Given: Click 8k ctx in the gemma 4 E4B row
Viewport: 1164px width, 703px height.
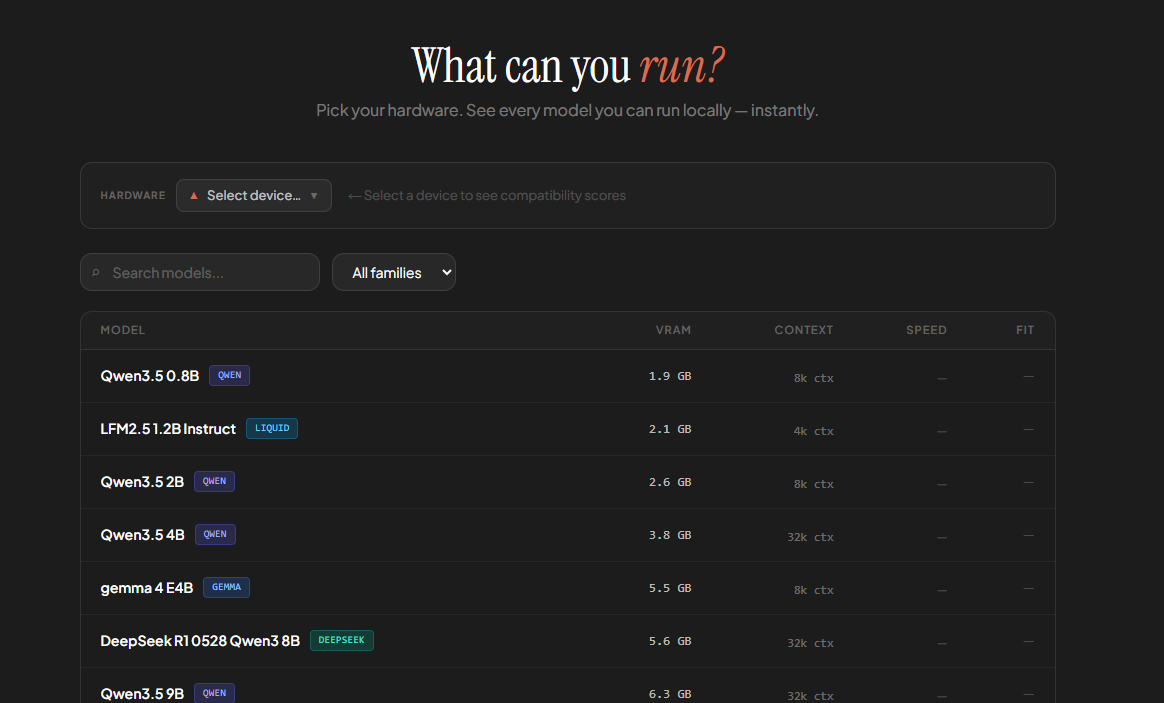Looking at the screenshot, I should pos(814,590).
